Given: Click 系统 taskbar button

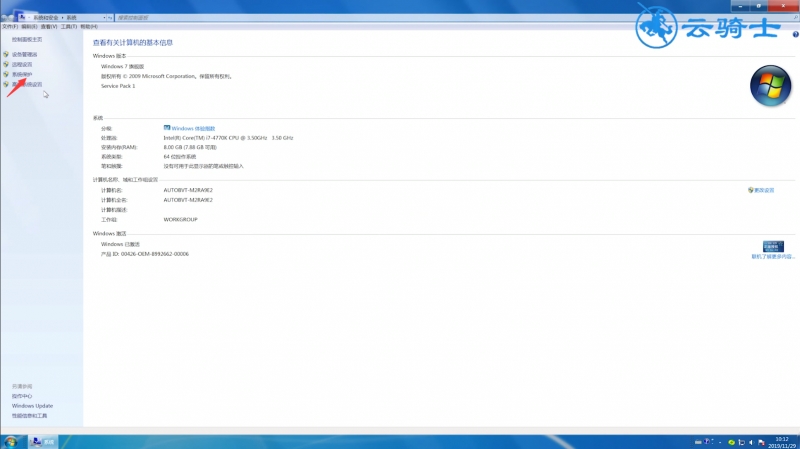Looking at the screenshot, I should point(43,442).
